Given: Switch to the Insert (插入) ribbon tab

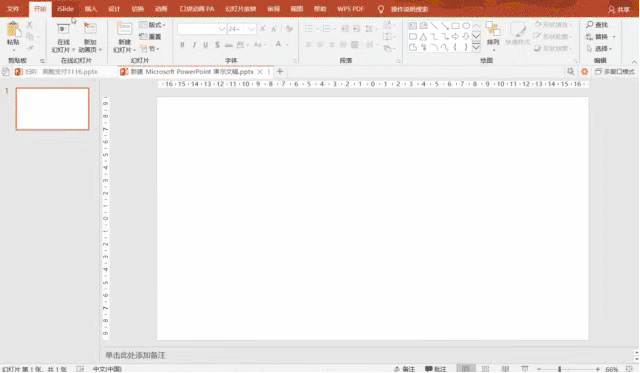Looking at the screenshot, I should pos(91,9).
